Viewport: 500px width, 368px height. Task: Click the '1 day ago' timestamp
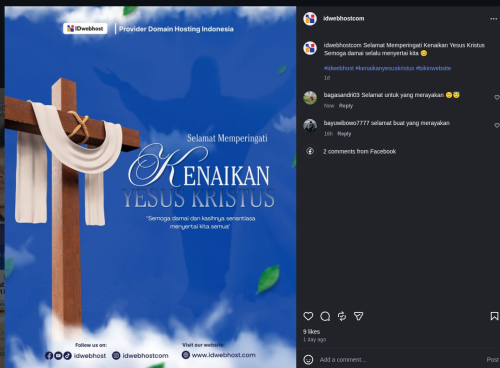(x=314, y=340)
